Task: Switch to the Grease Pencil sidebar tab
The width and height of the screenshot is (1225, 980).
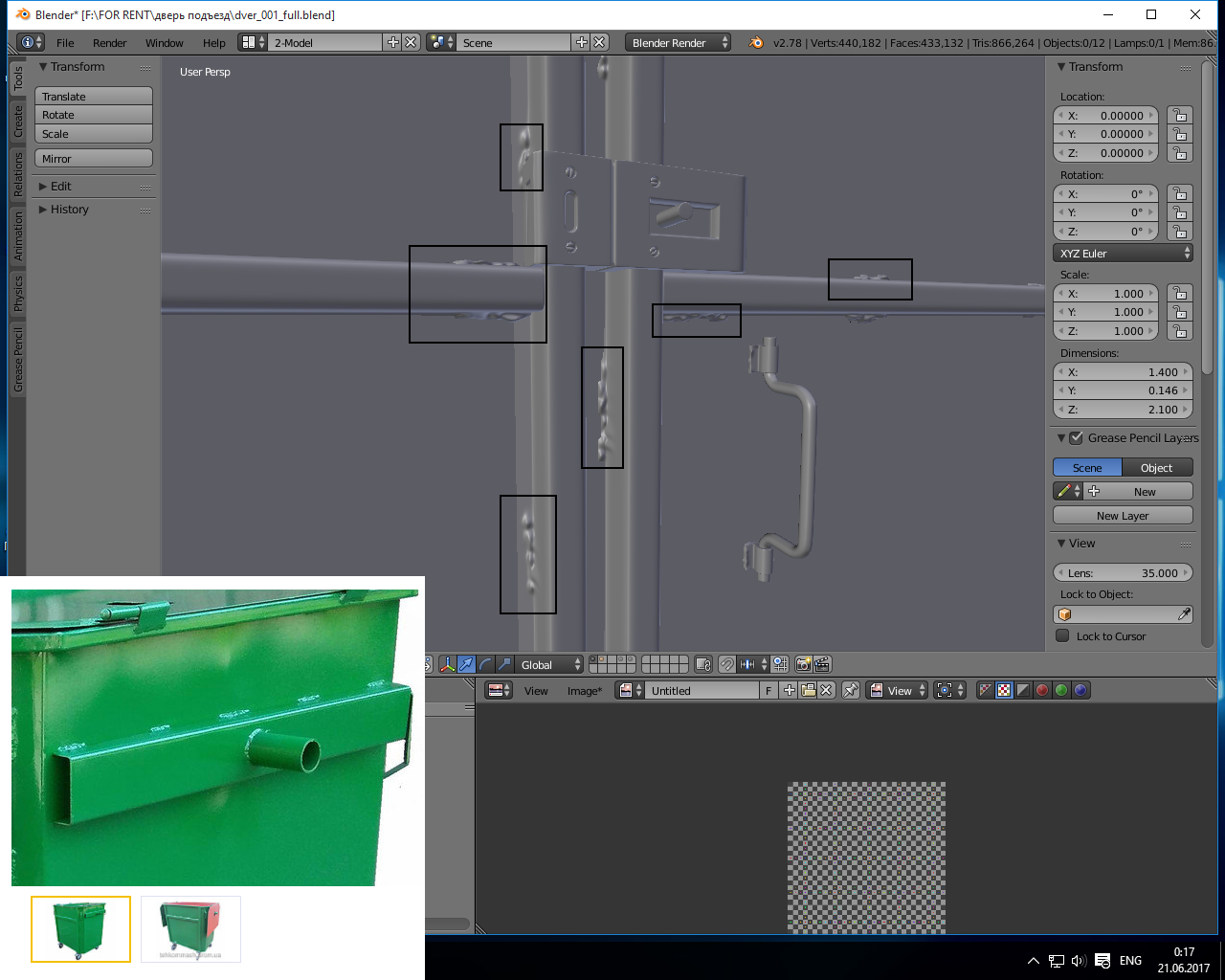Action: (17, 360)
